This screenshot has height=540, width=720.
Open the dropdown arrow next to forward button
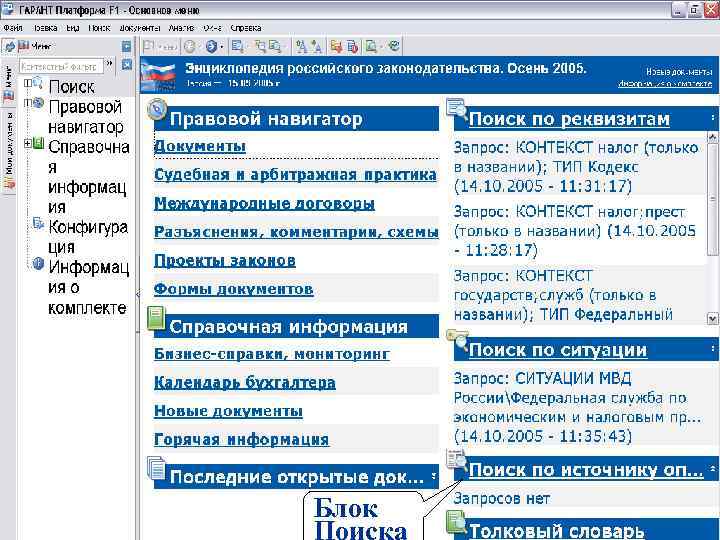221,47
